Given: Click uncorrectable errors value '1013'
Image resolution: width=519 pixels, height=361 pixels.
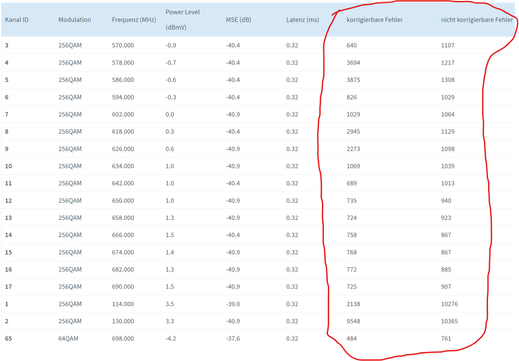Looking at the screenshot, I should click(448, 183).
